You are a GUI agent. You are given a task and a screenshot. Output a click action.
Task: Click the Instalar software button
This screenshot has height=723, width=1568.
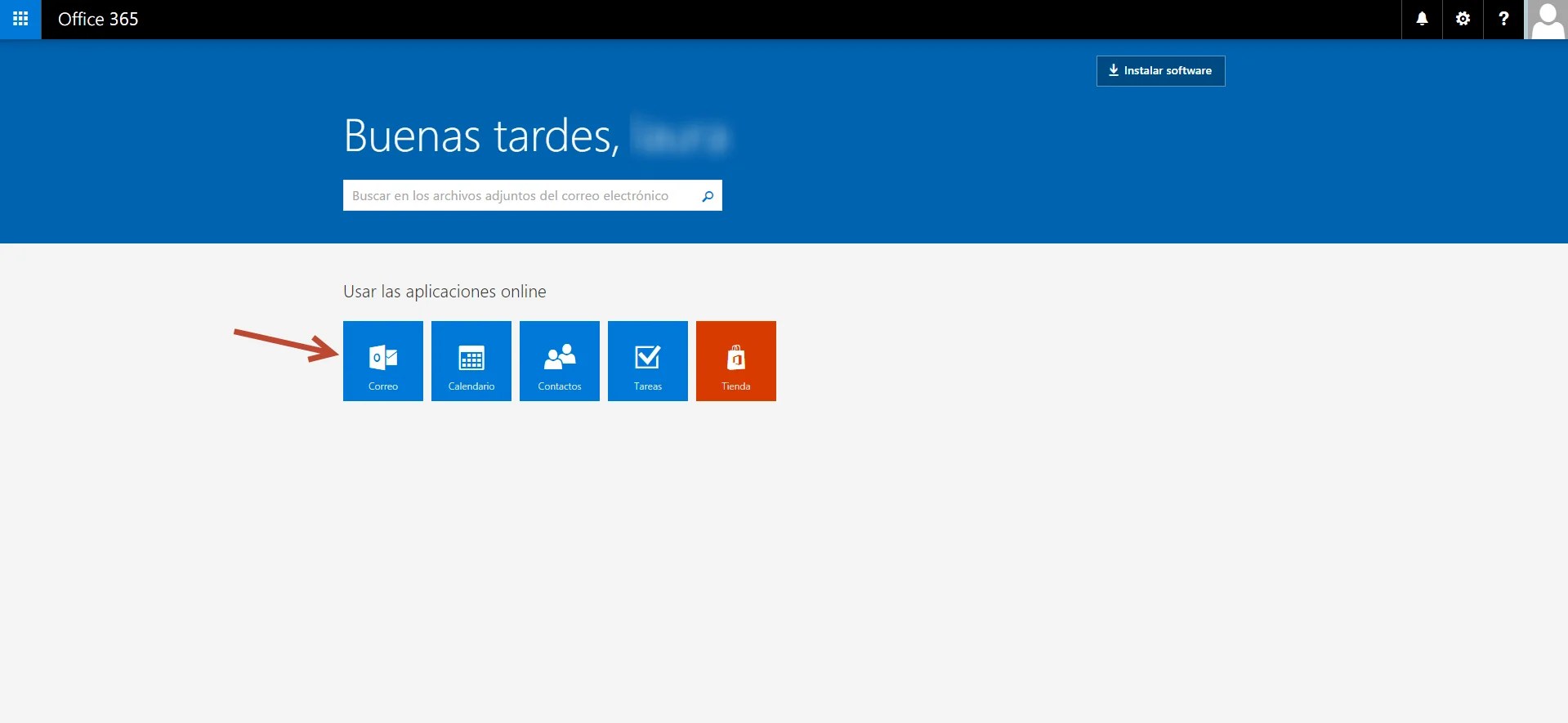point(1160,71)
